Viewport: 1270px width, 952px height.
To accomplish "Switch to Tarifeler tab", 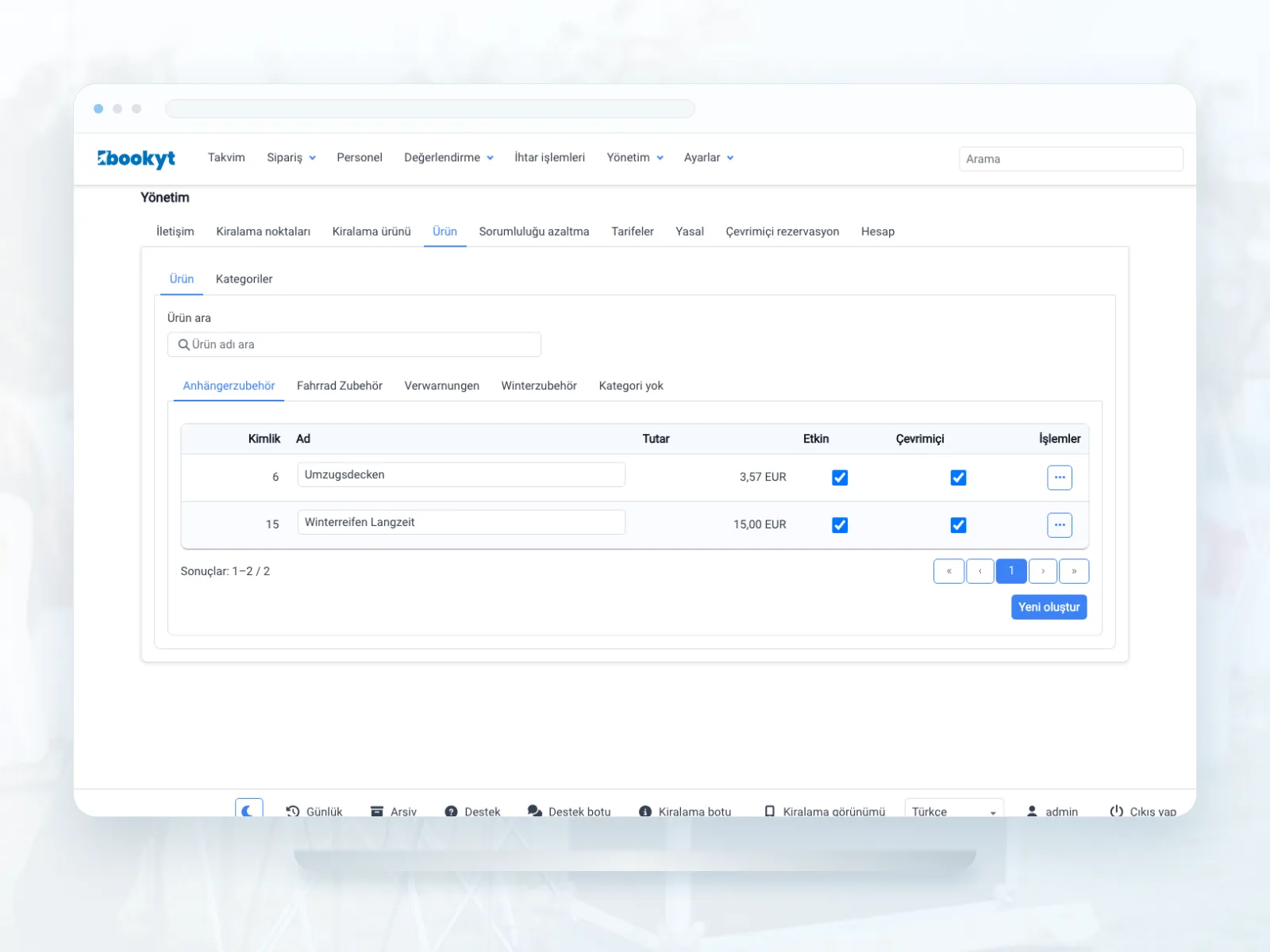I will point(633,232).
